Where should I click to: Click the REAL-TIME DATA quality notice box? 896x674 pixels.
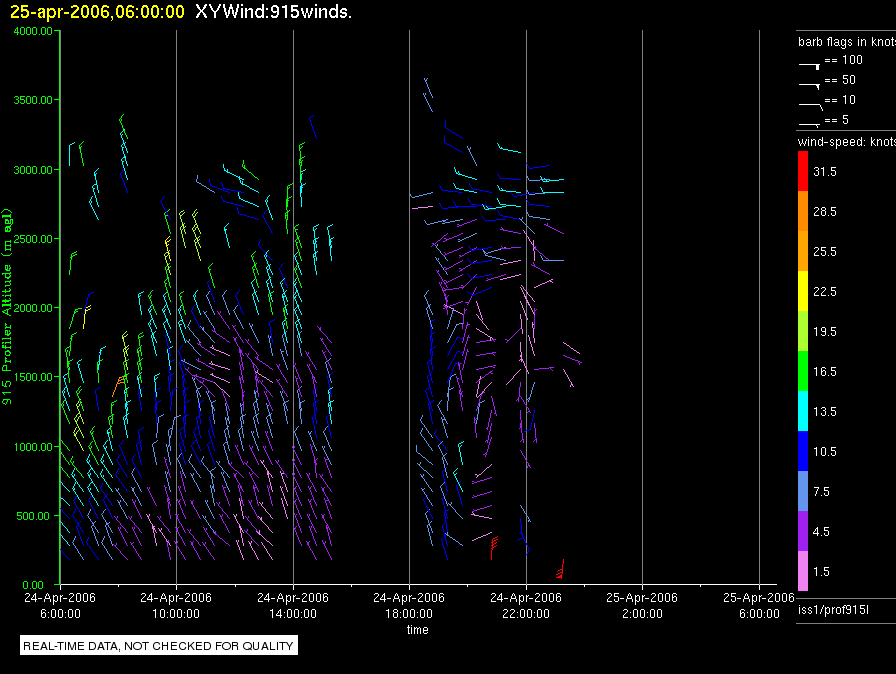click(159, 646)
